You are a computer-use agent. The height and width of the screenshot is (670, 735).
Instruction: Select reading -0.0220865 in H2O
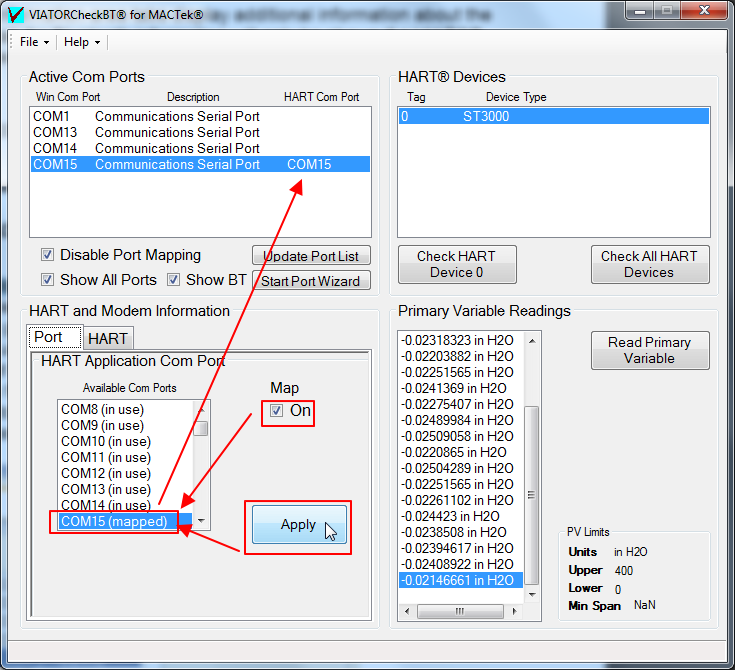[461, 452]
